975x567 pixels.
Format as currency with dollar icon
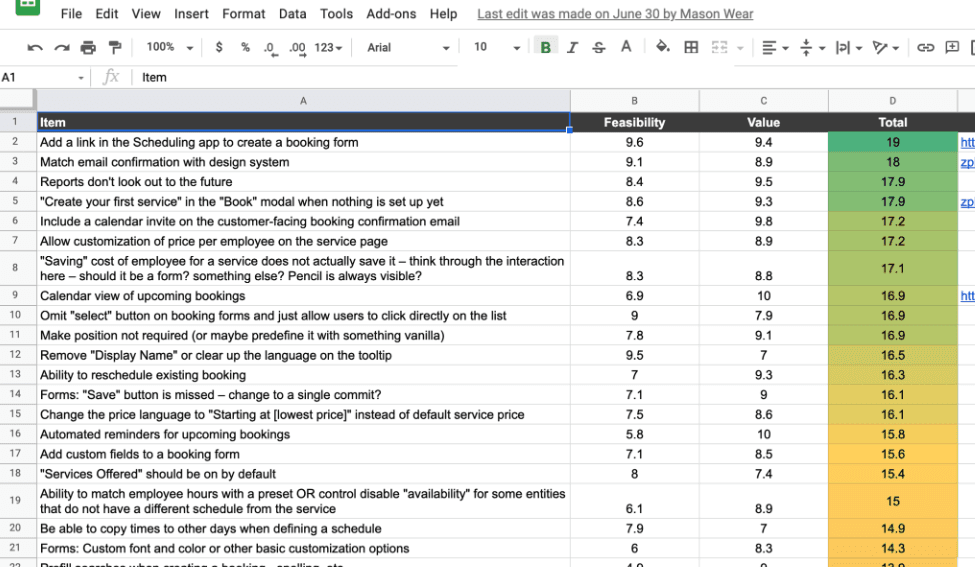[219, 47]
